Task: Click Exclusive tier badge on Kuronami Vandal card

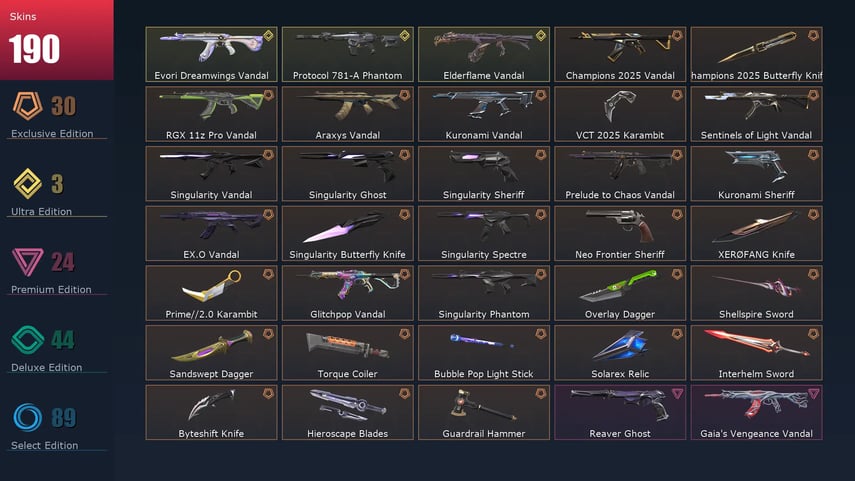Action: [540, 95]
